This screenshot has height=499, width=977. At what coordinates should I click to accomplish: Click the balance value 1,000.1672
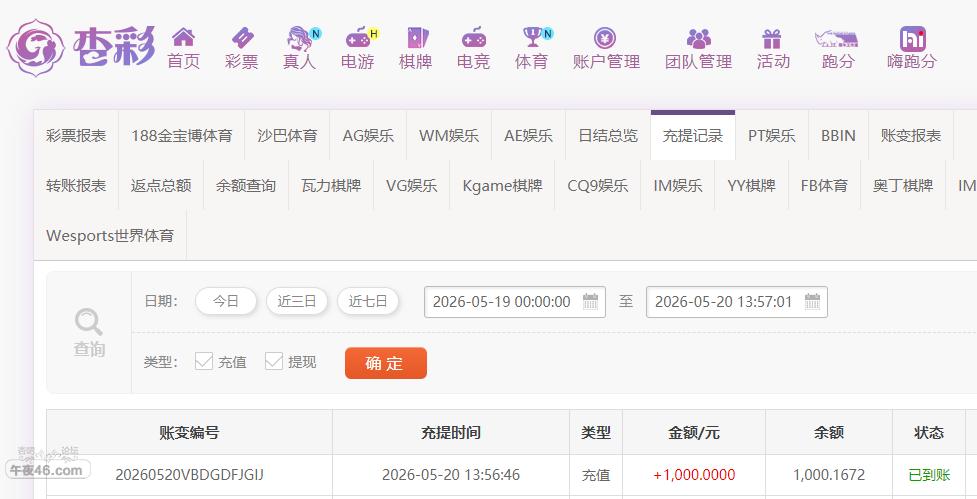[829, 475]
